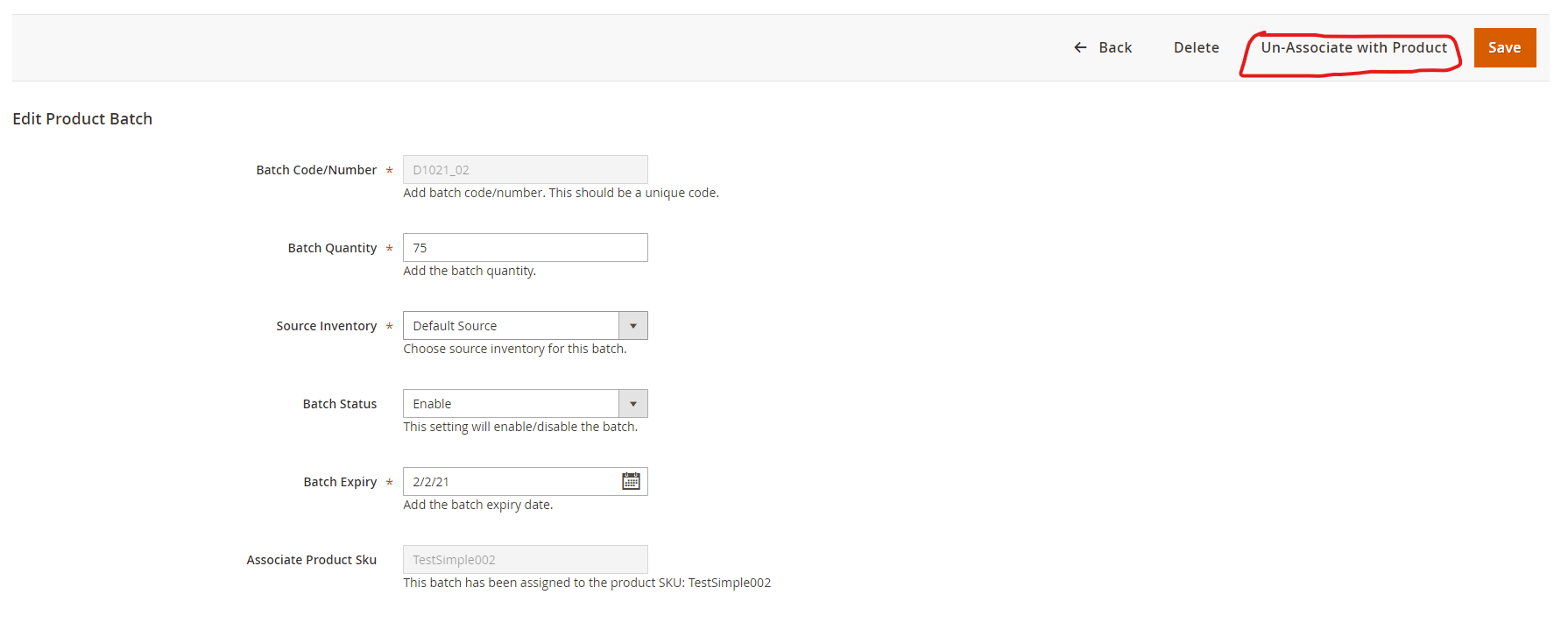
Task: Click the left arrow icon beside Back
Action: point(1080,47)
